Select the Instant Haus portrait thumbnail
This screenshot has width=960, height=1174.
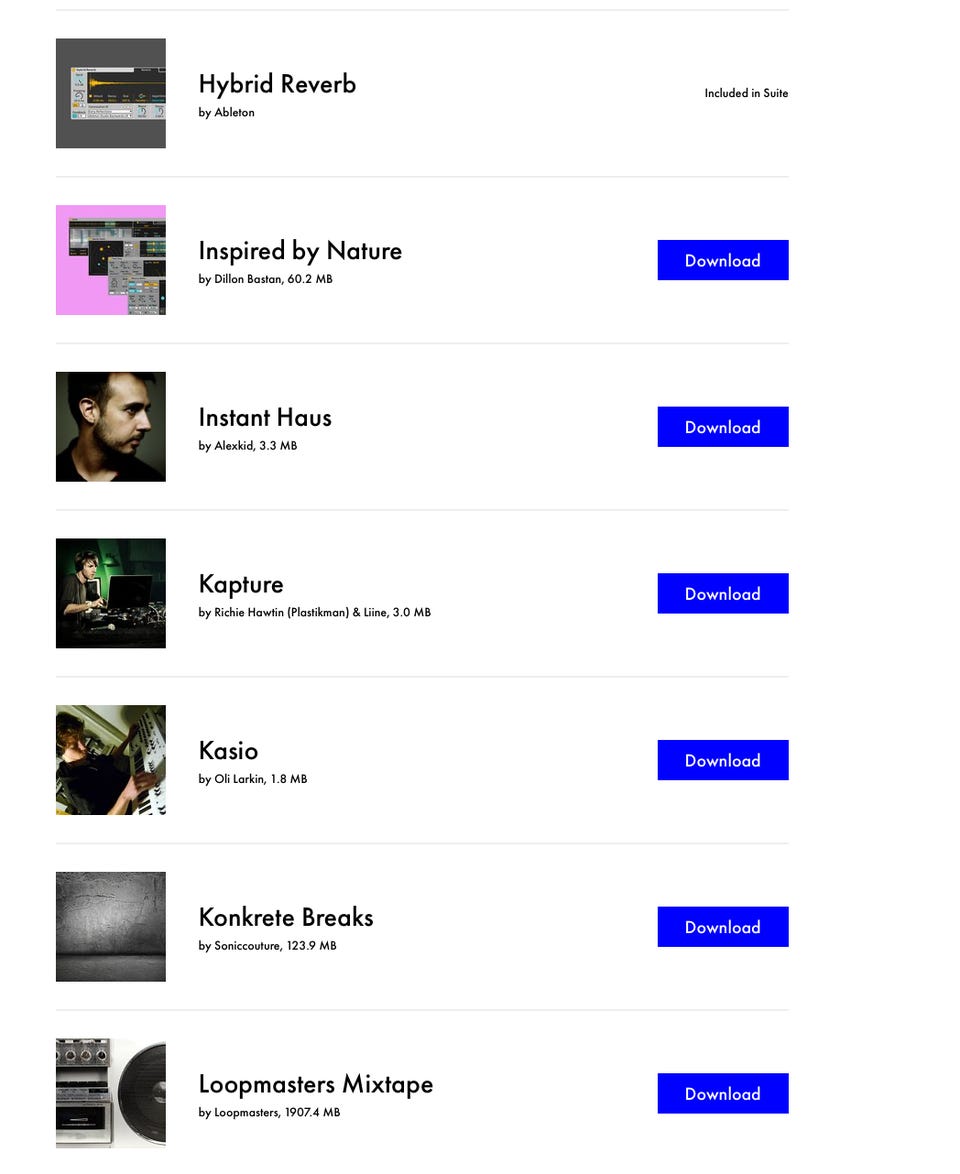110,427
